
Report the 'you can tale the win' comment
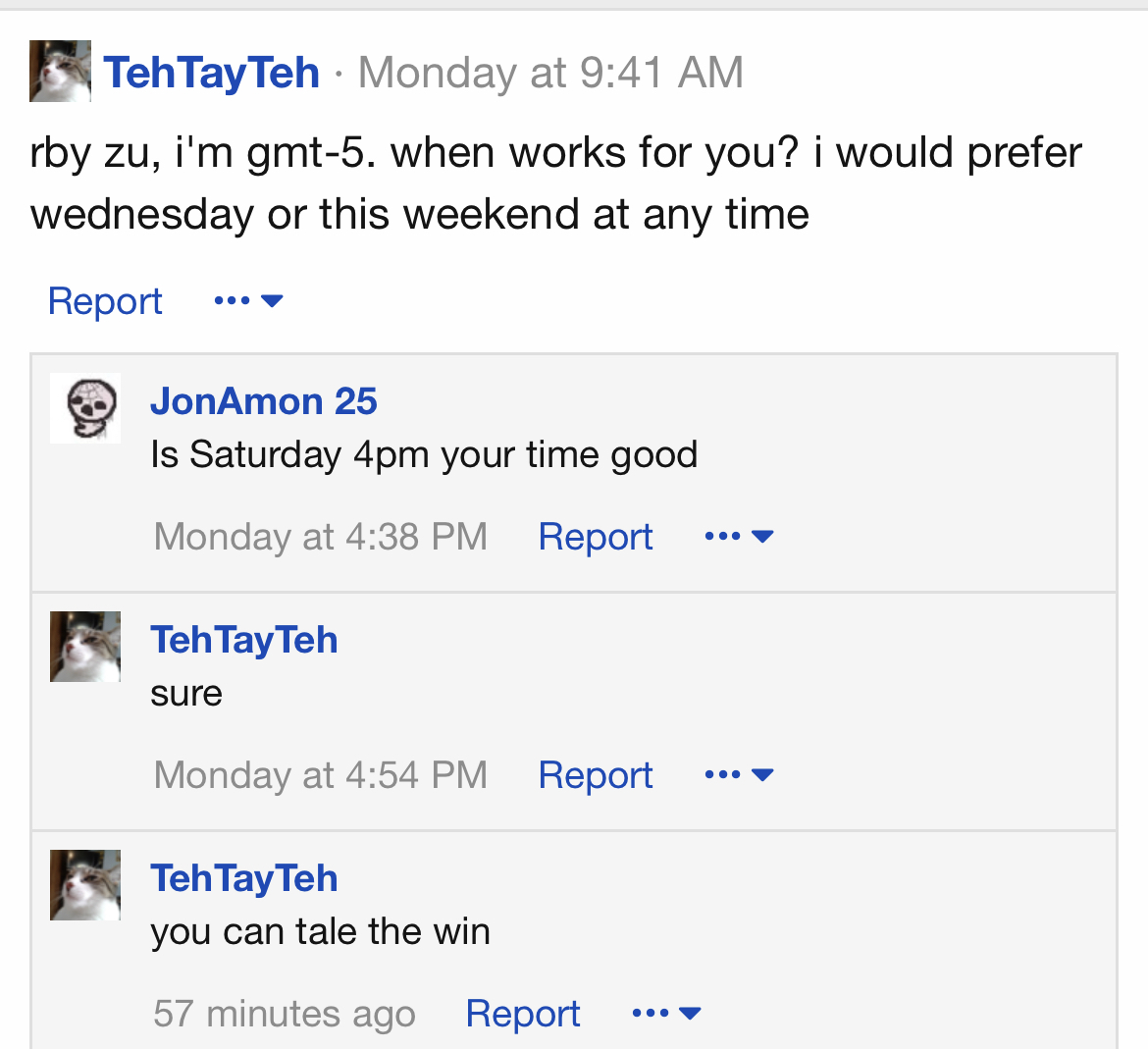(523, 1014)
